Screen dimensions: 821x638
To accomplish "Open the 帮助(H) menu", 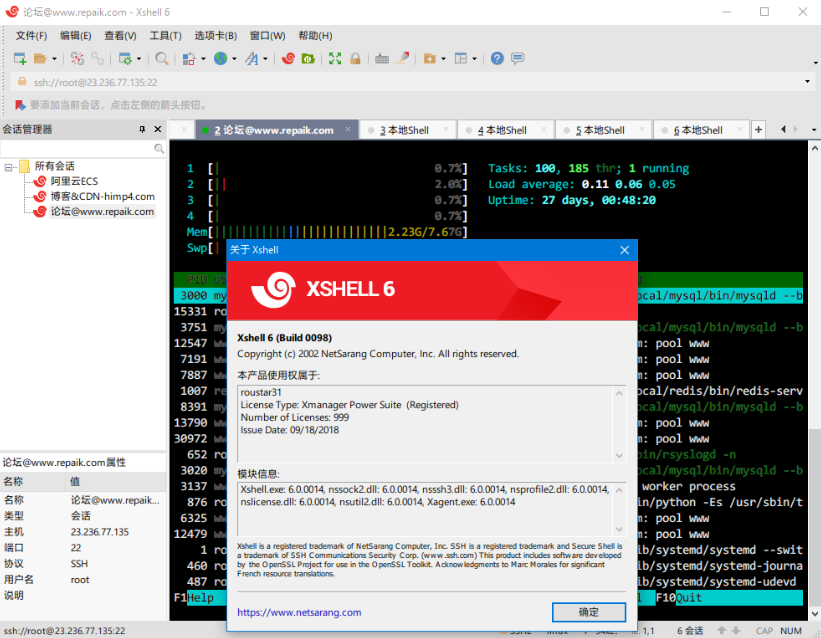I will tap(315, 36).
